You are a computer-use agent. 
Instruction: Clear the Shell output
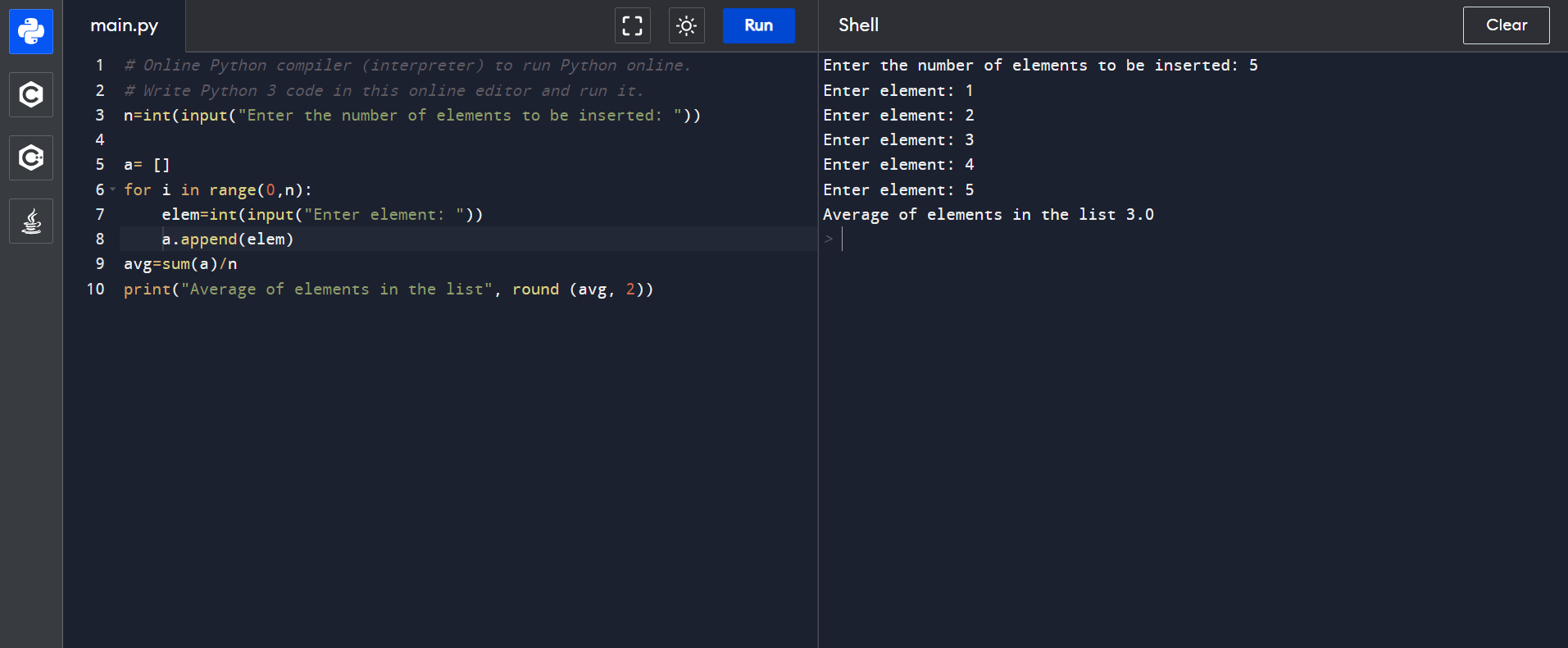click(1506, 25)
